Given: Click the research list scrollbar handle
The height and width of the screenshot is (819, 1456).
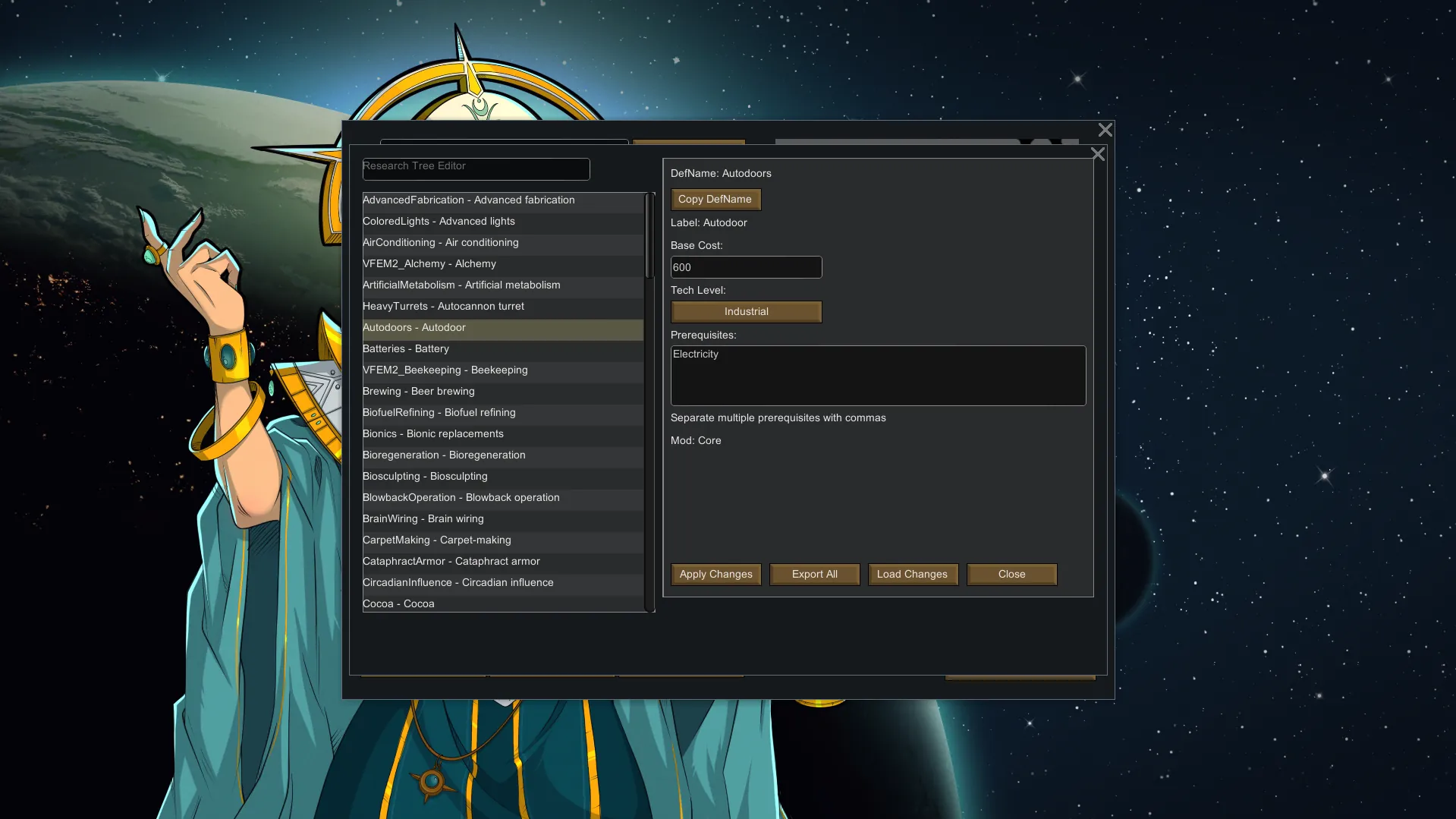Looking at the screenshot, I should (x=649, y=235).
